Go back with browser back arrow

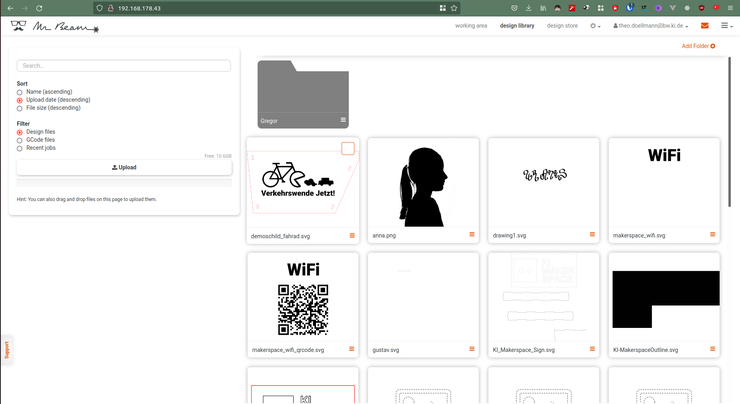point(10,8)
